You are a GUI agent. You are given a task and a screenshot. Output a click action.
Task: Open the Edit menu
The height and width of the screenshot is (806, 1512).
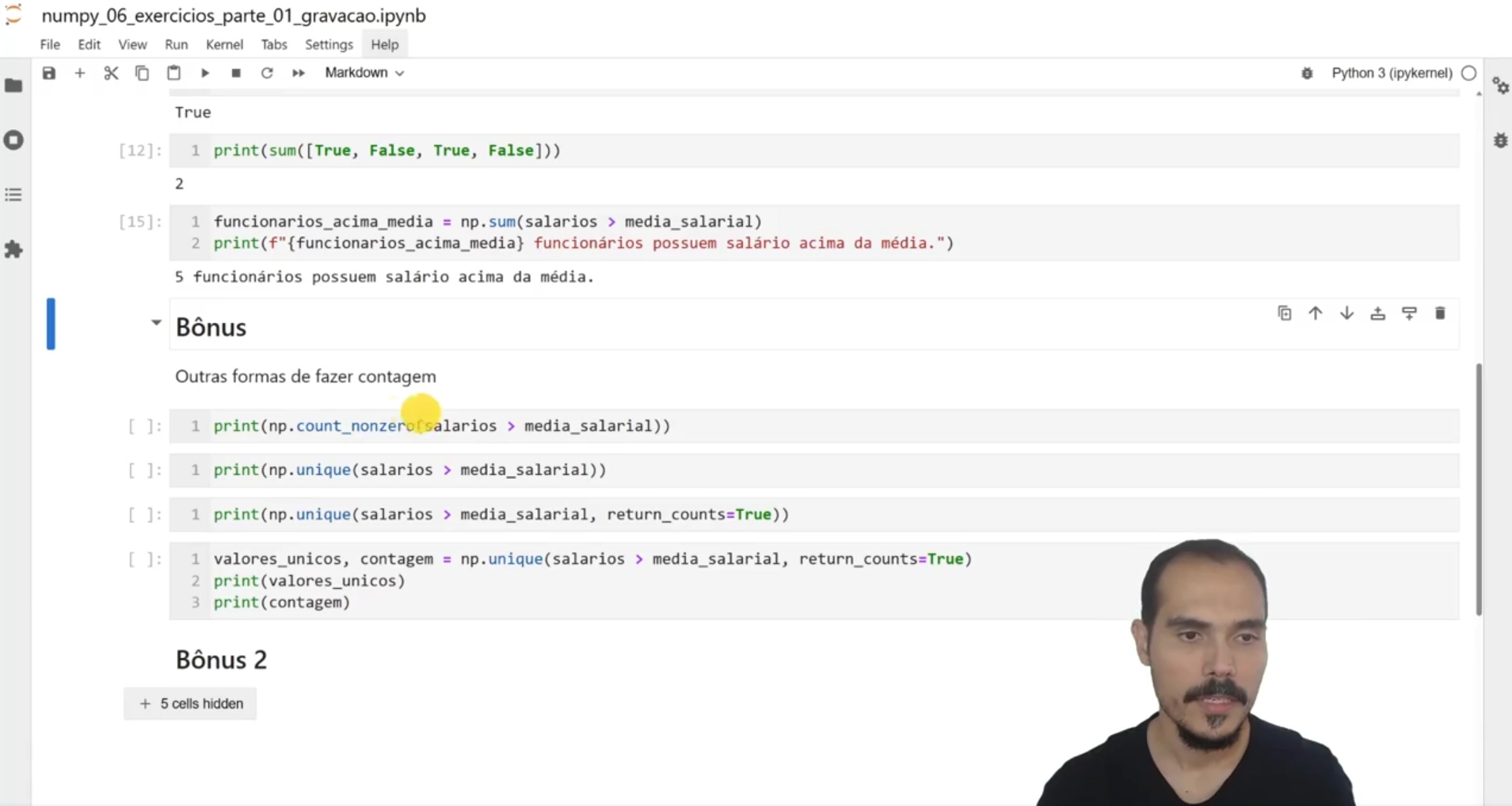coord(89,44)
